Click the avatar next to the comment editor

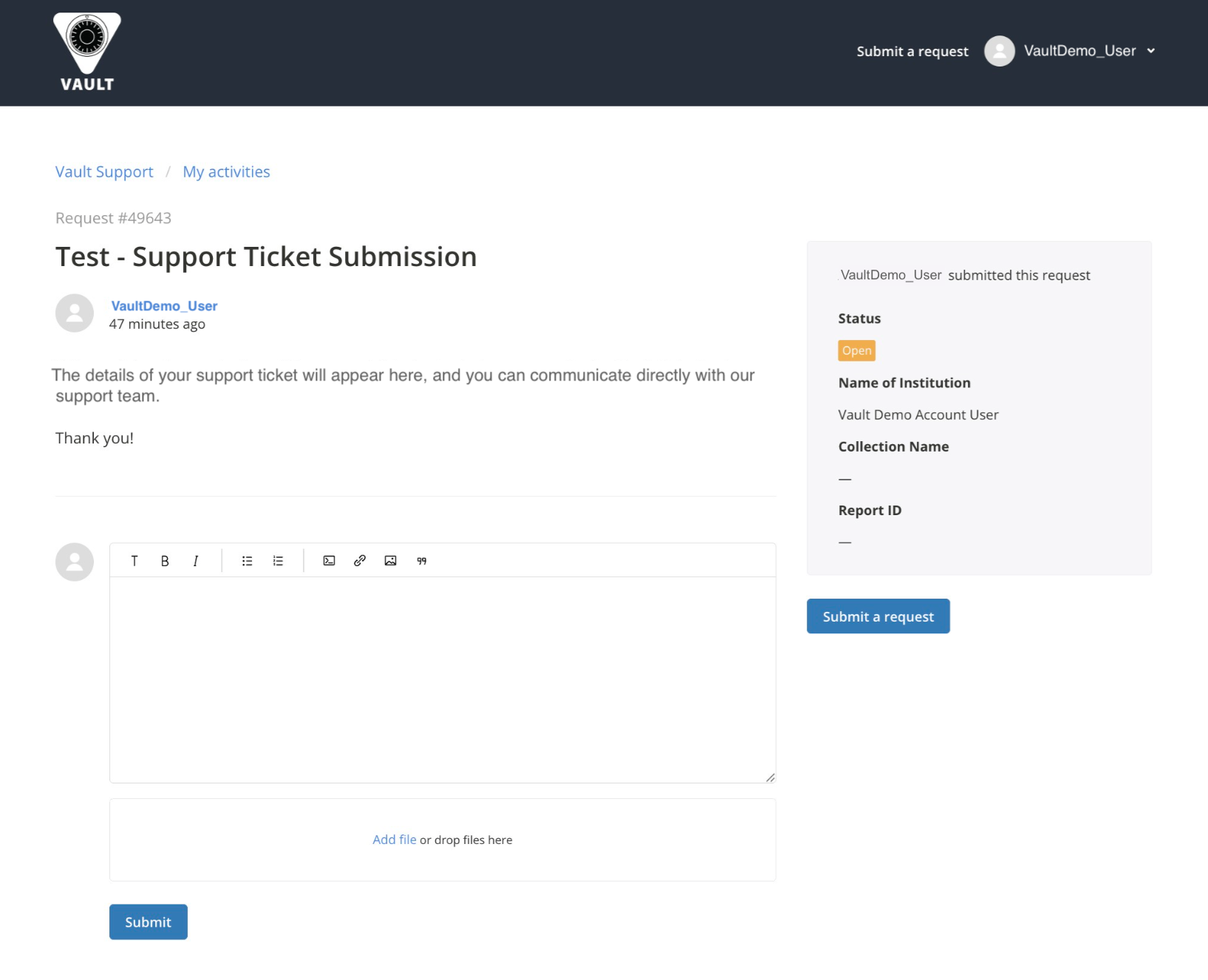[x=75, y=562]
